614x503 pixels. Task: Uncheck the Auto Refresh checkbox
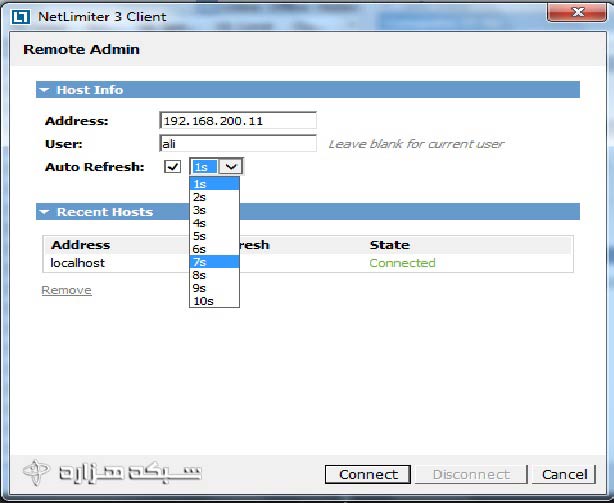pos(172,167)
